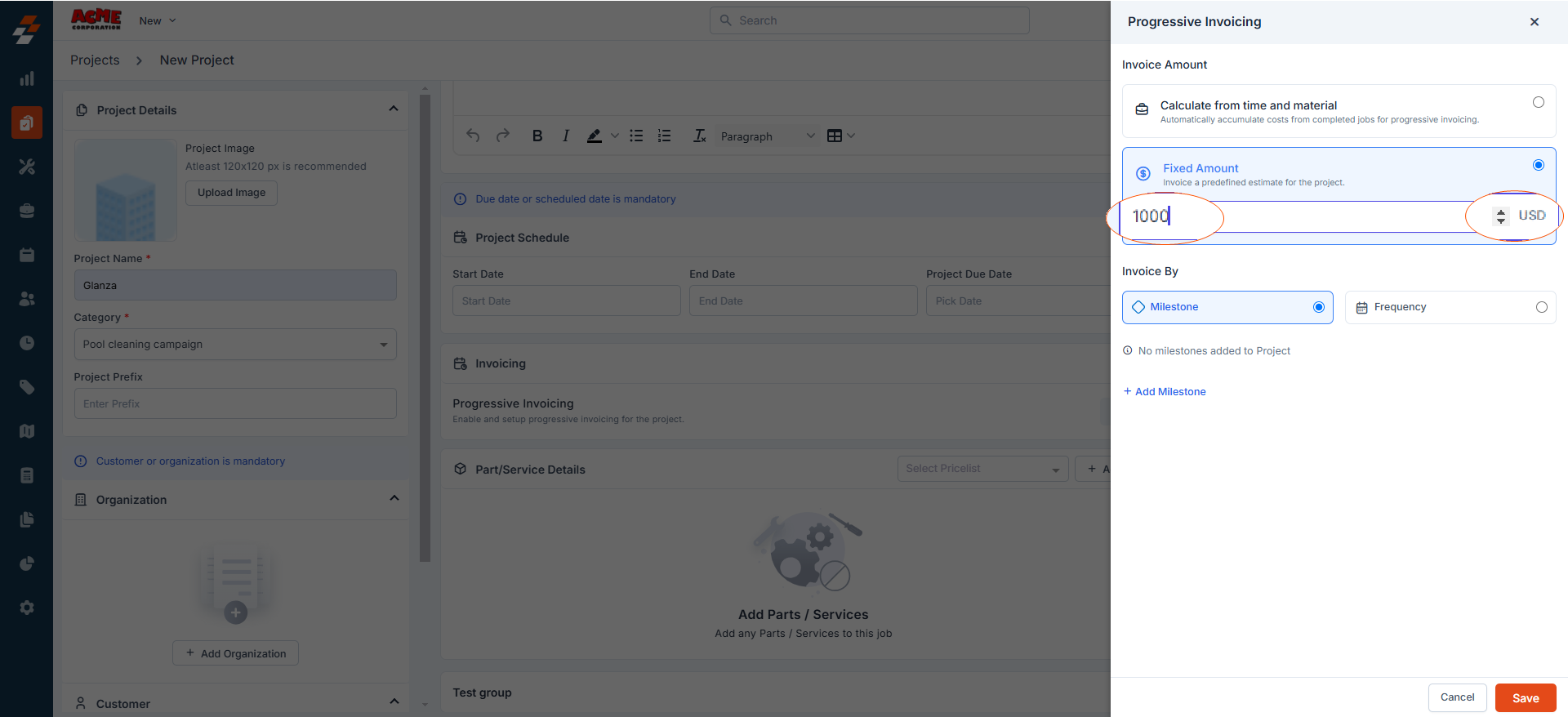Open the settings gear sidebar icon
Screen dimensions: 1568x717
click(x=27, y=608)
